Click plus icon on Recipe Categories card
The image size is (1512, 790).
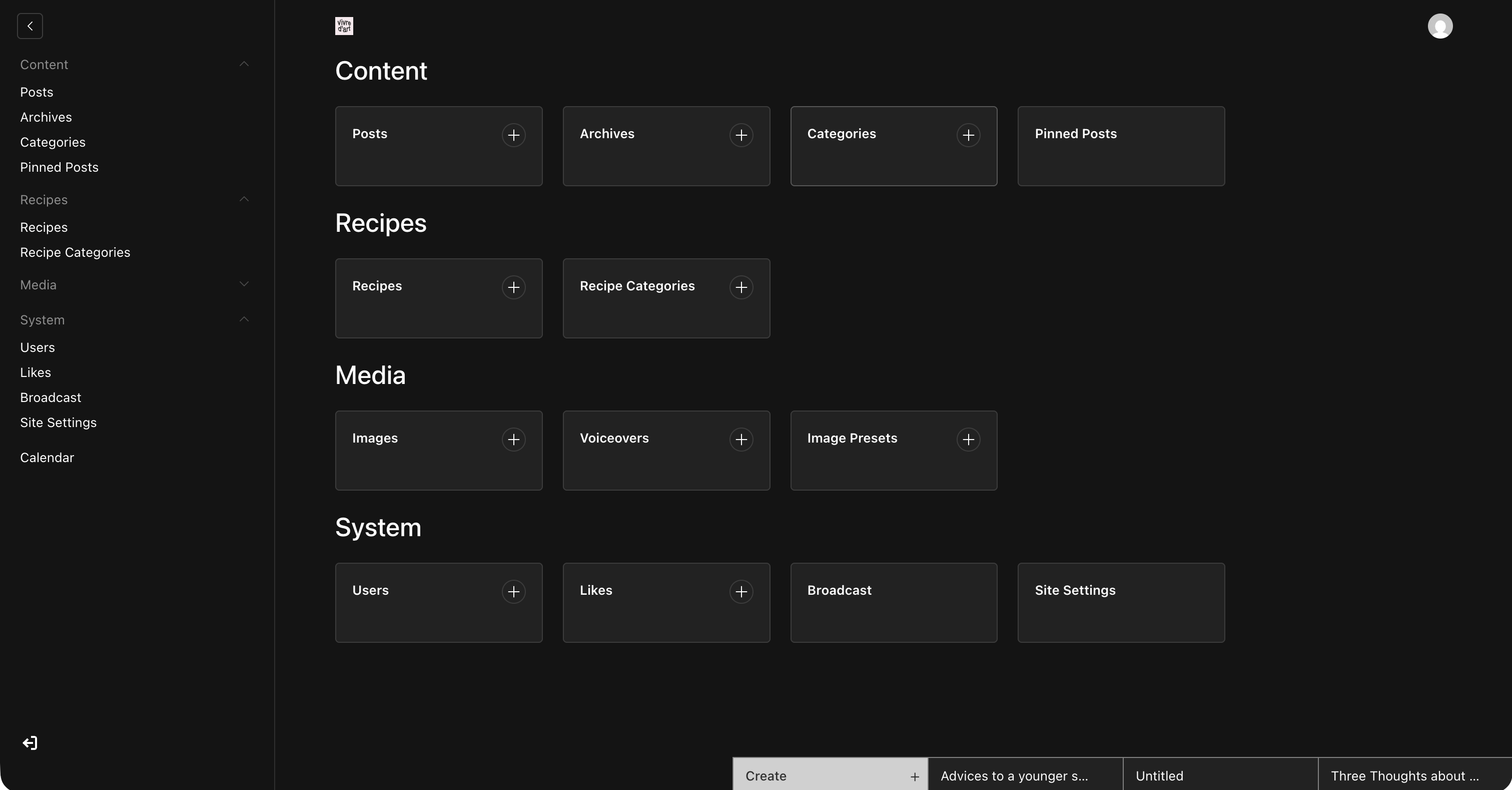740,287
